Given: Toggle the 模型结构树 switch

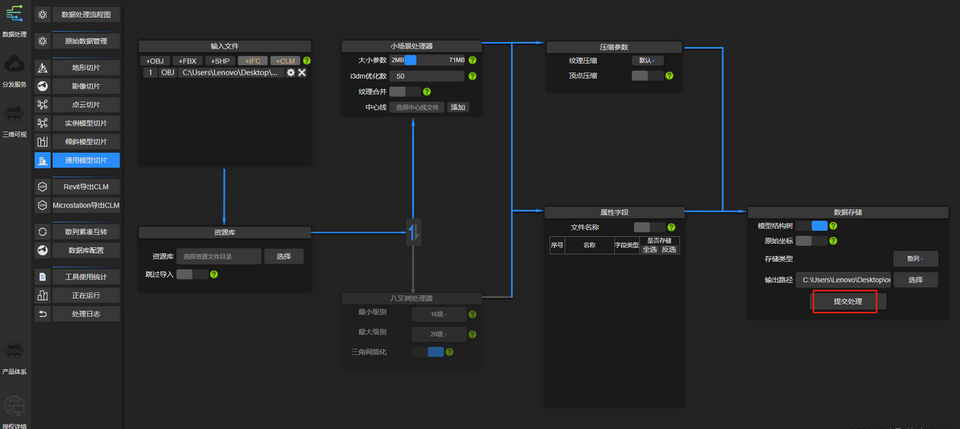Looking at the screenshot, I should tap(812, 226).
